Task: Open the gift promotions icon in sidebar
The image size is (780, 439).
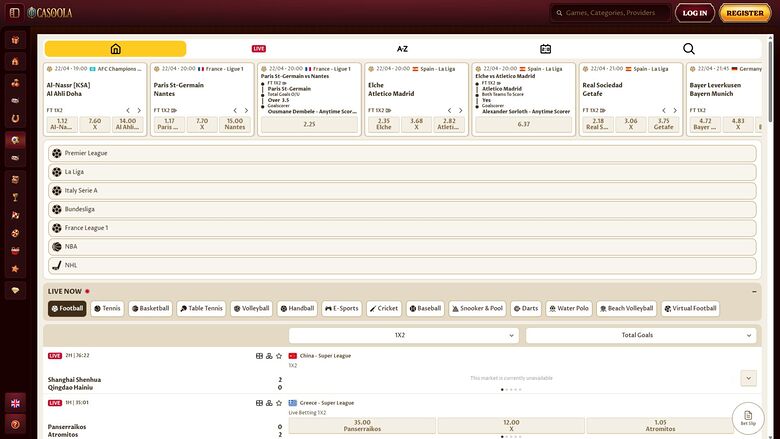Action: click(15, 40)
